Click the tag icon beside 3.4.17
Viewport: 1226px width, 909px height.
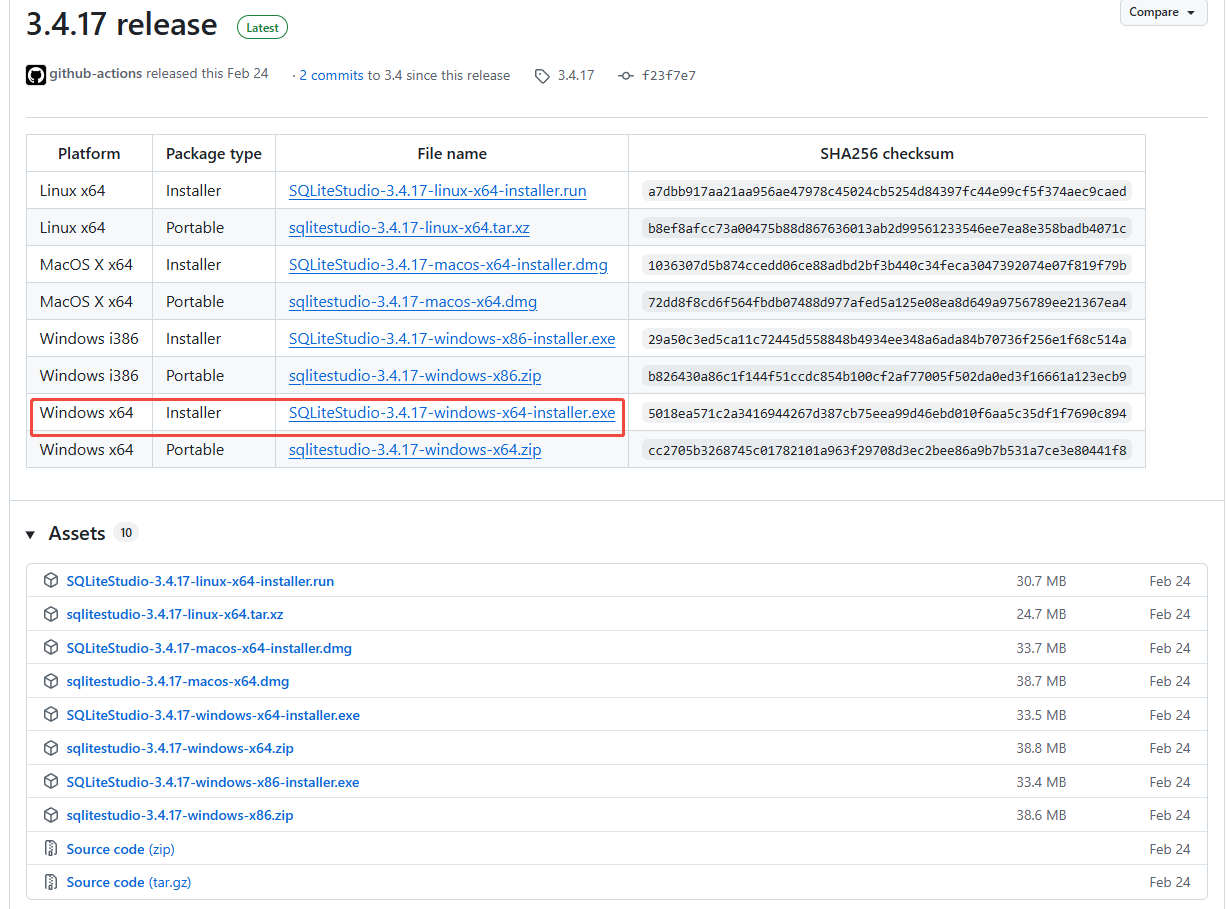pyautogui.click(x=542, y=76)
